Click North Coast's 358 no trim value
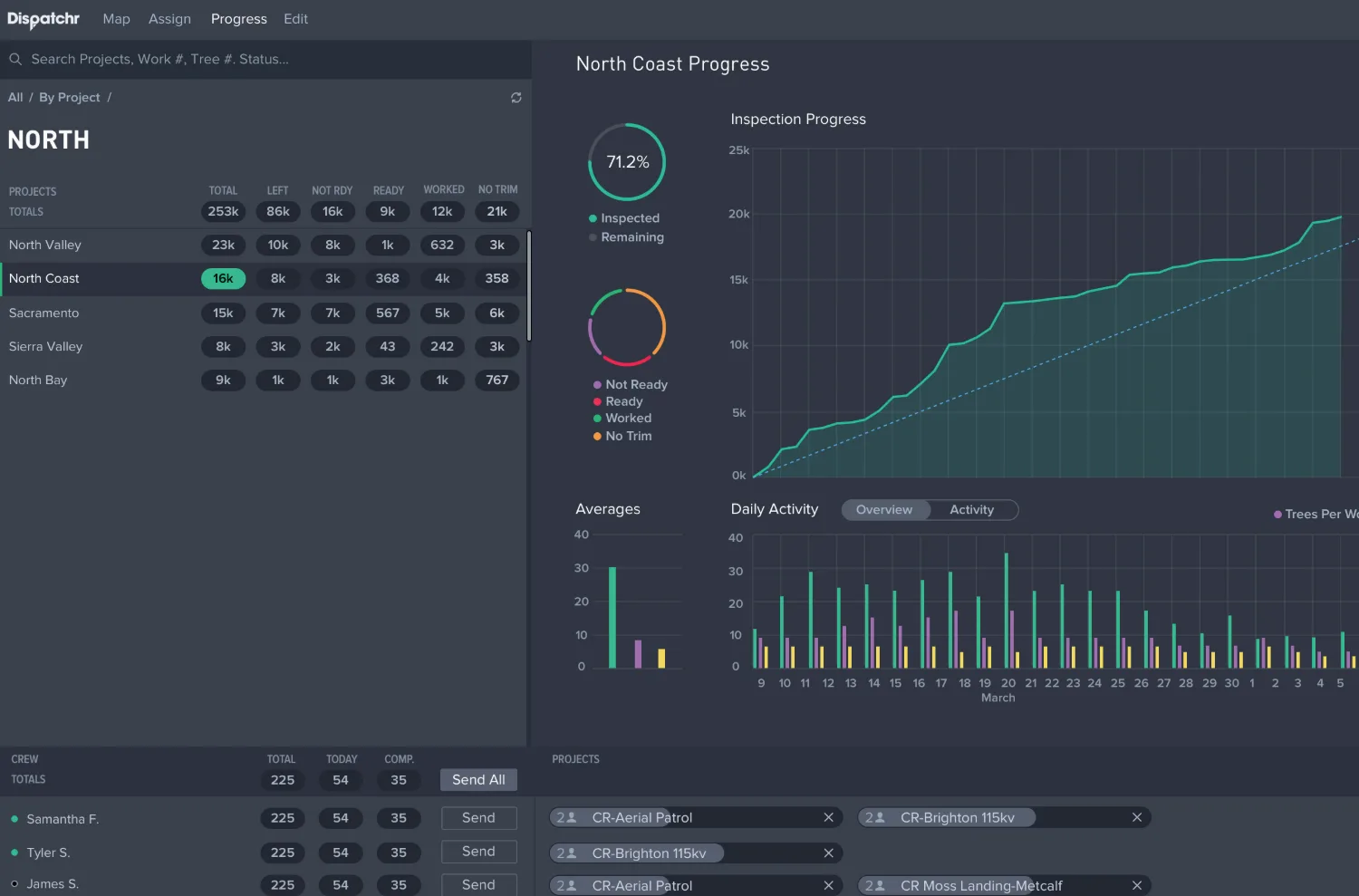This screenshot has height=896, width=1359. (497, 279)
